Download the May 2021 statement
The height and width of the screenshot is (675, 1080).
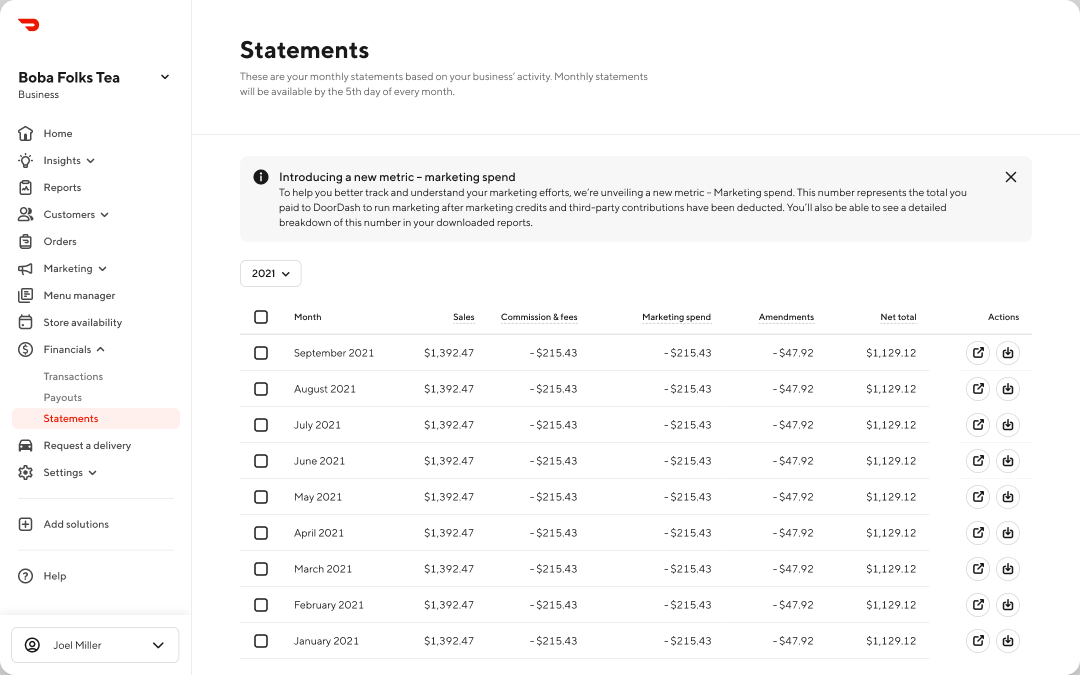pyautogui.click(x=1008, y=497)
